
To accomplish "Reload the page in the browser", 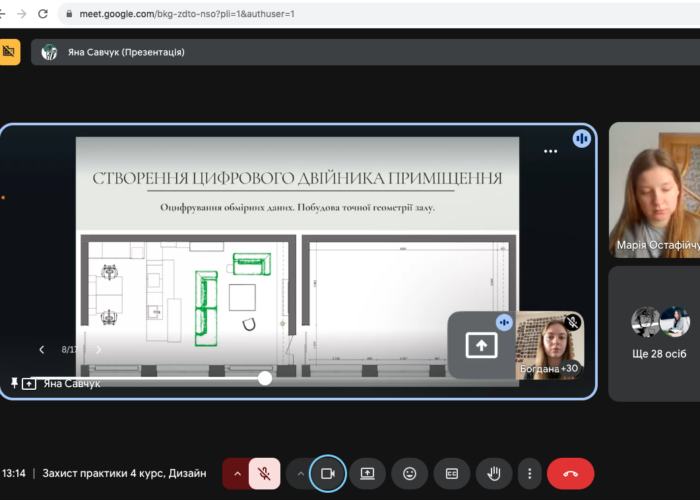I will 42,14.
